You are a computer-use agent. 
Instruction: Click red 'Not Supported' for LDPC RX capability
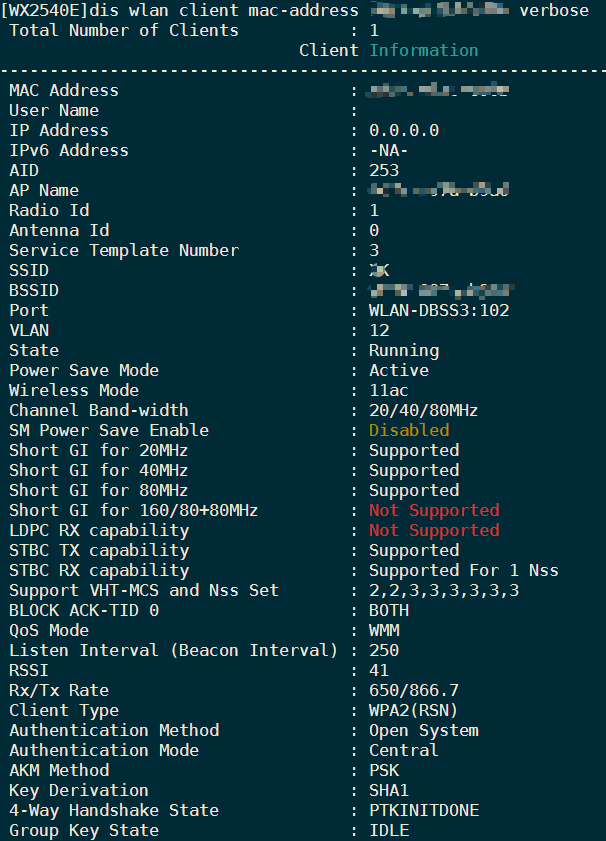coord(434,530)
